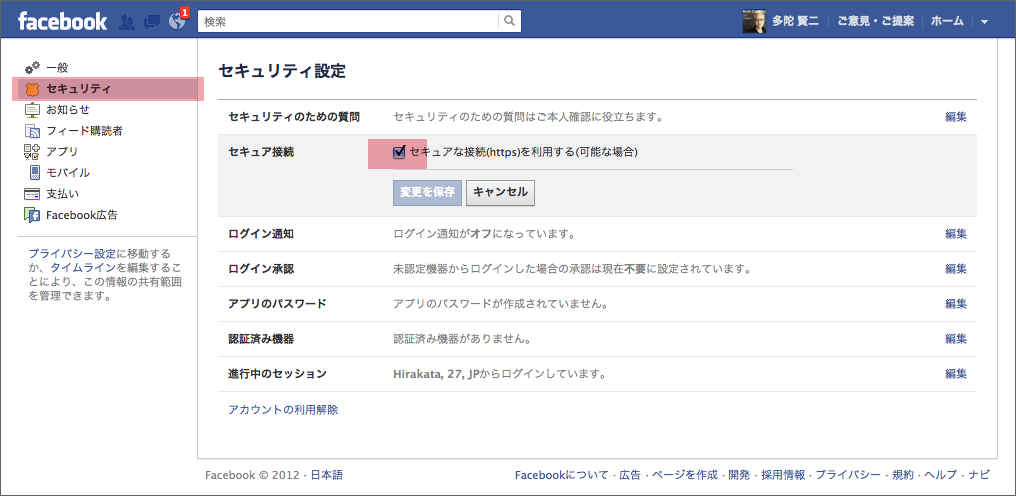Open アプリ settings
This screenshot has width=1016, height=496.
(x=62, y=152)
